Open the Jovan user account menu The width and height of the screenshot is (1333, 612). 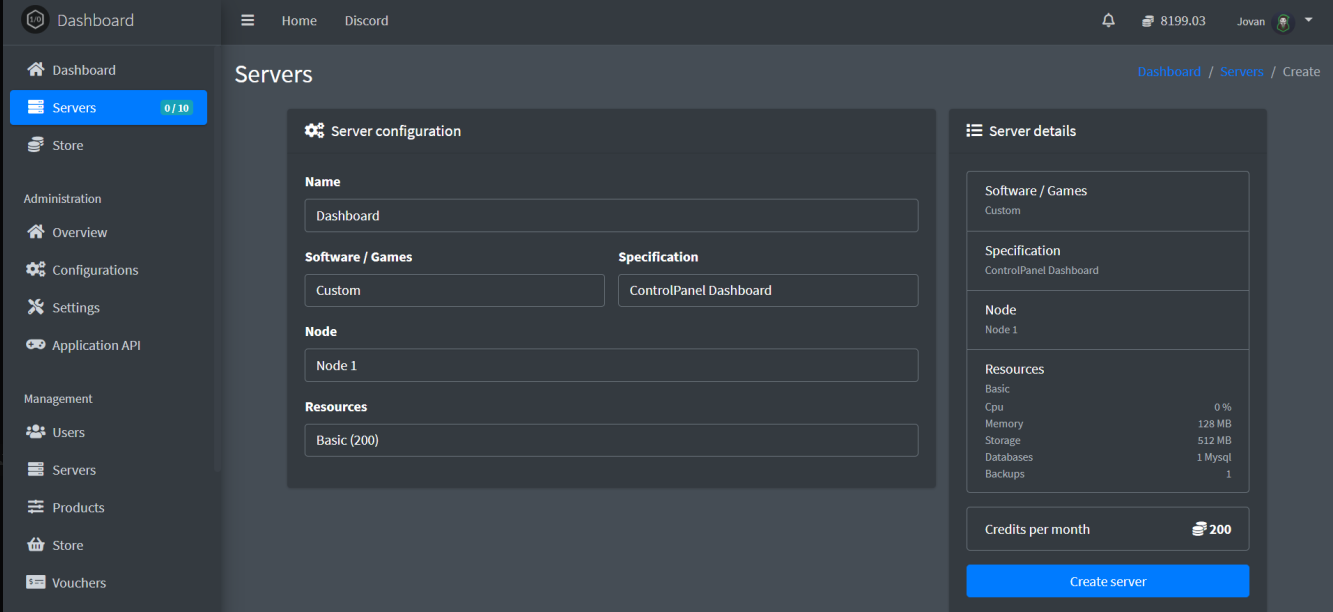click(x=1271, y=19)
